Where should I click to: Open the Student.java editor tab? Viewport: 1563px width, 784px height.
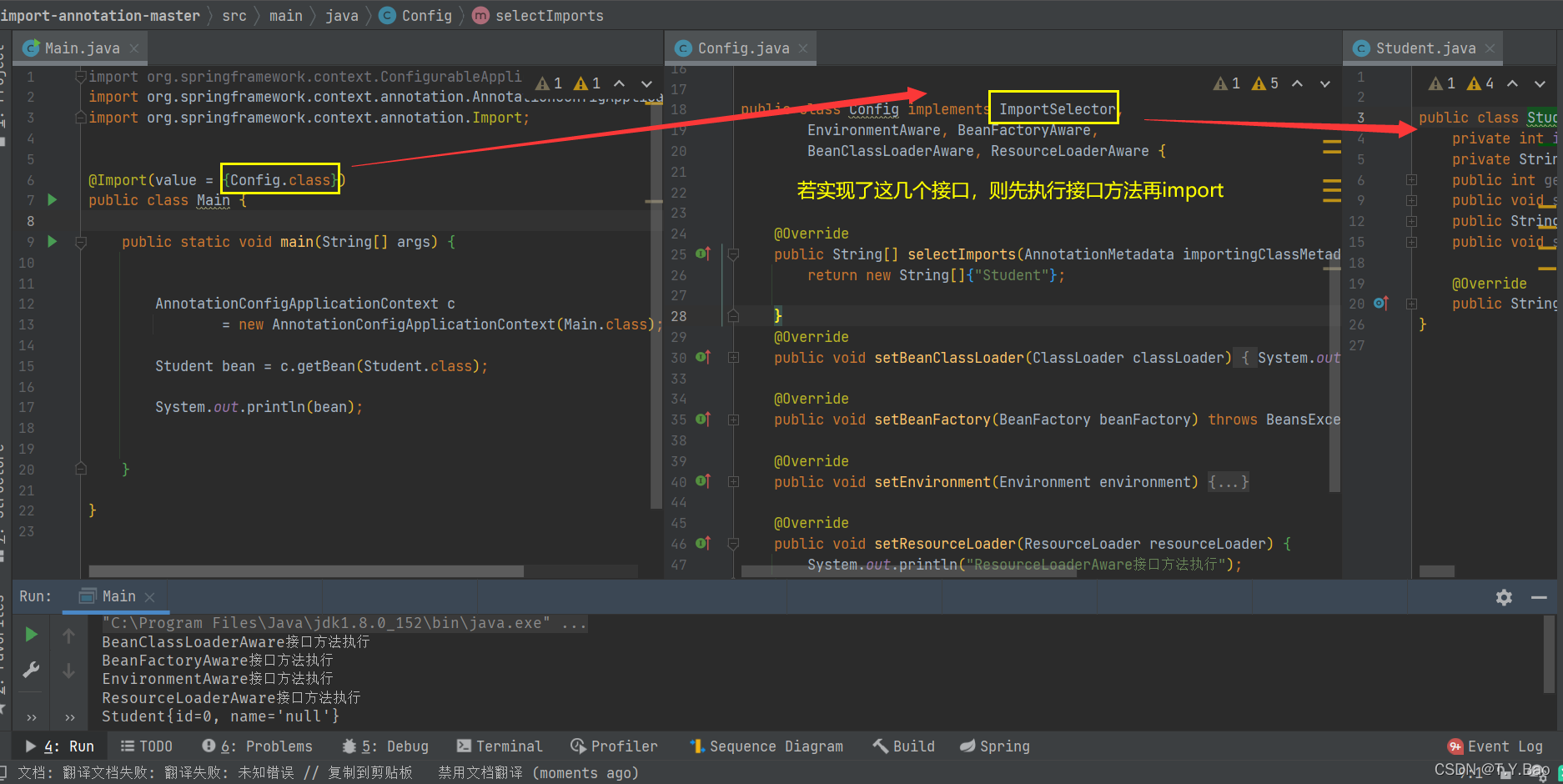[x=1425, y=48]
